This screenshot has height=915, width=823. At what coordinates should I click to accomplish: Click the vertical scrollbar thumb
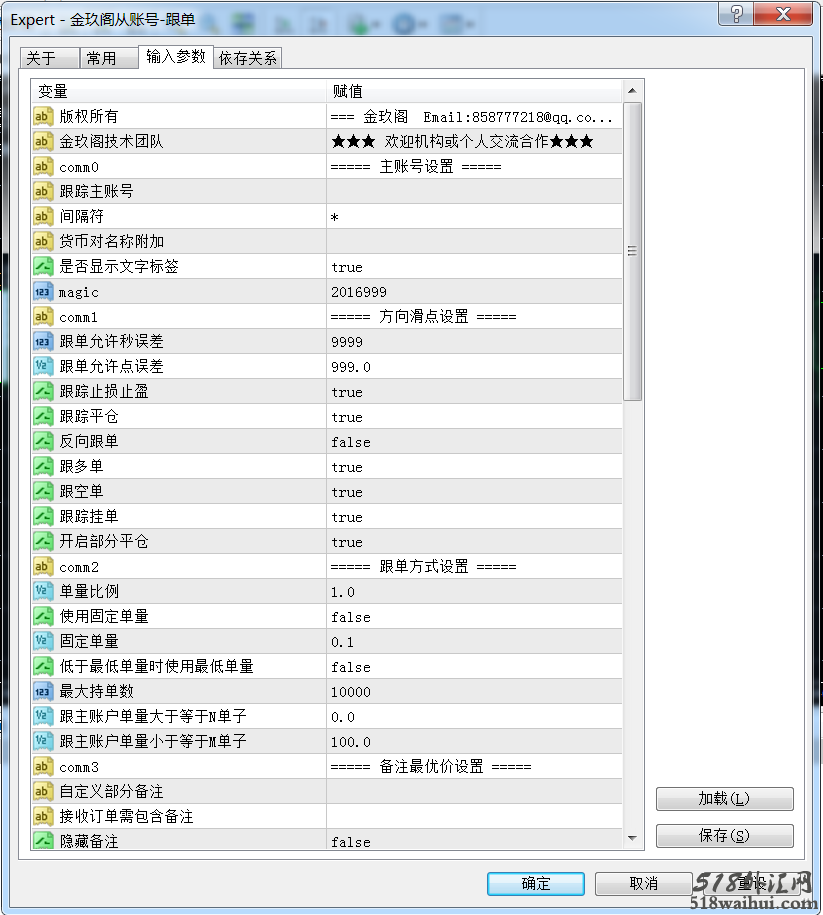tap(632, 250)
